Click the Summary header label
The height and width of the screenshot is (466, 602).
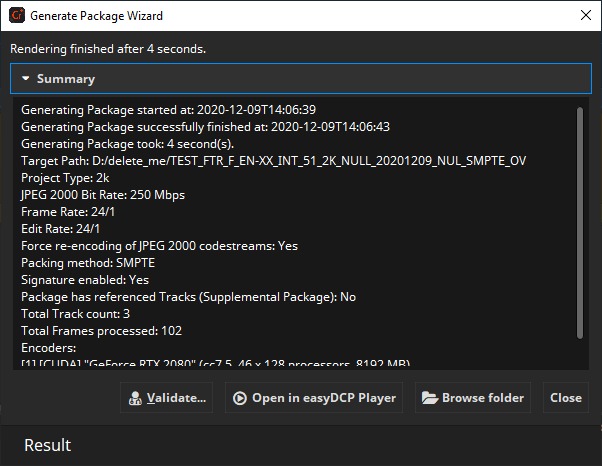[x=66, y=79]
